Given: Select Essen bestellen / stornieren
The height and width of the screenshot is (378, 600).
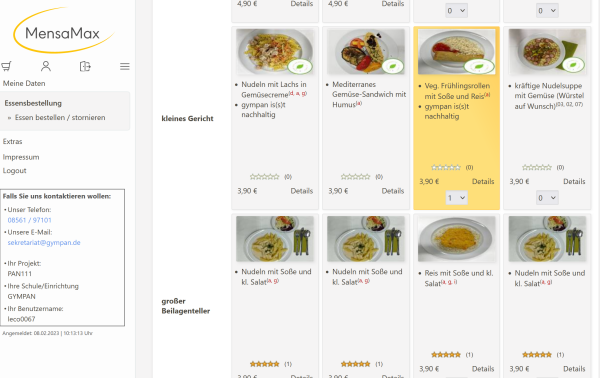Looking at the screenshot, I should pos(60,117).
